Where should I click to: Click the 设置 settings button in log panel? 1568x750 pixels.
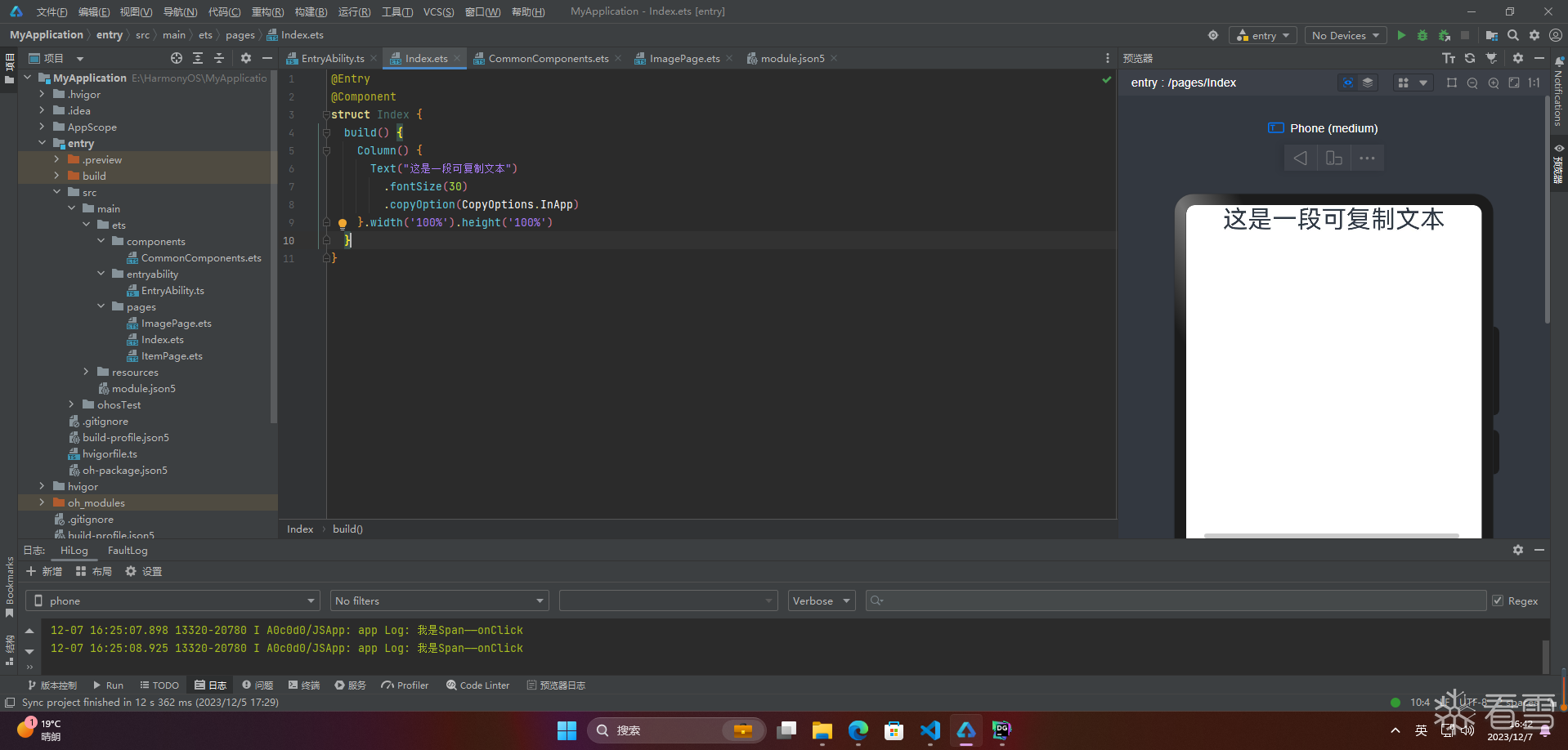143,571
